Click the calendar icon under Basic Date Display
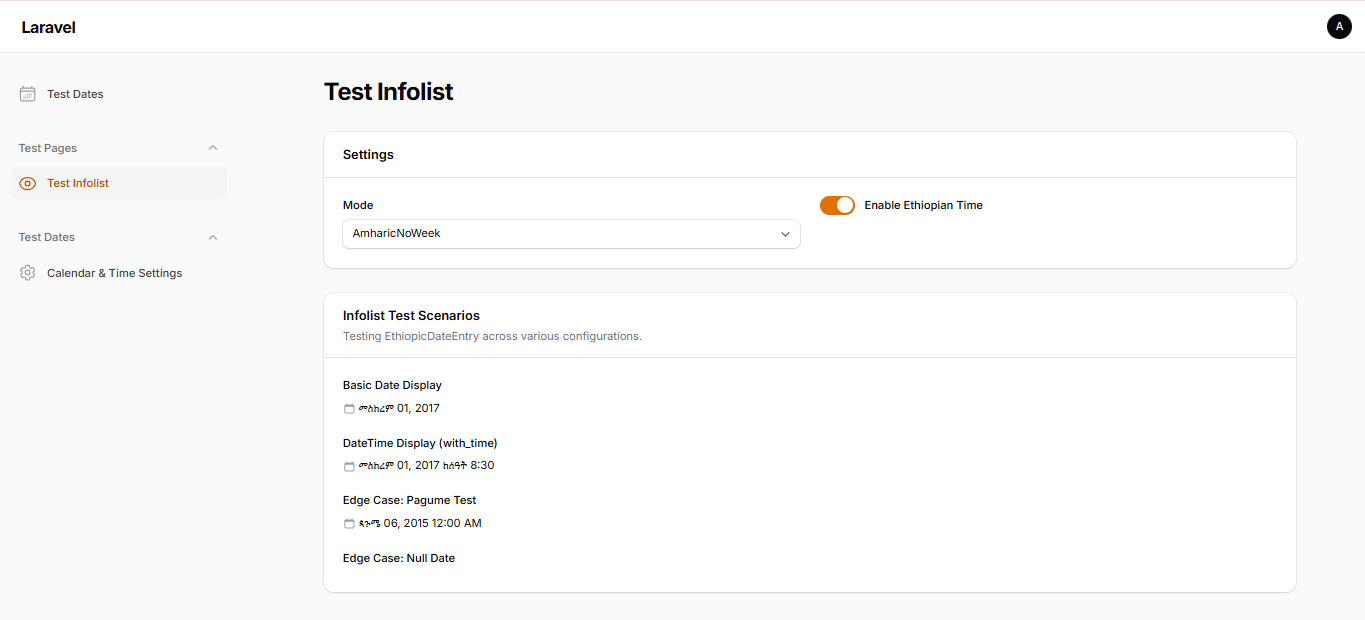 pos(348,408)
